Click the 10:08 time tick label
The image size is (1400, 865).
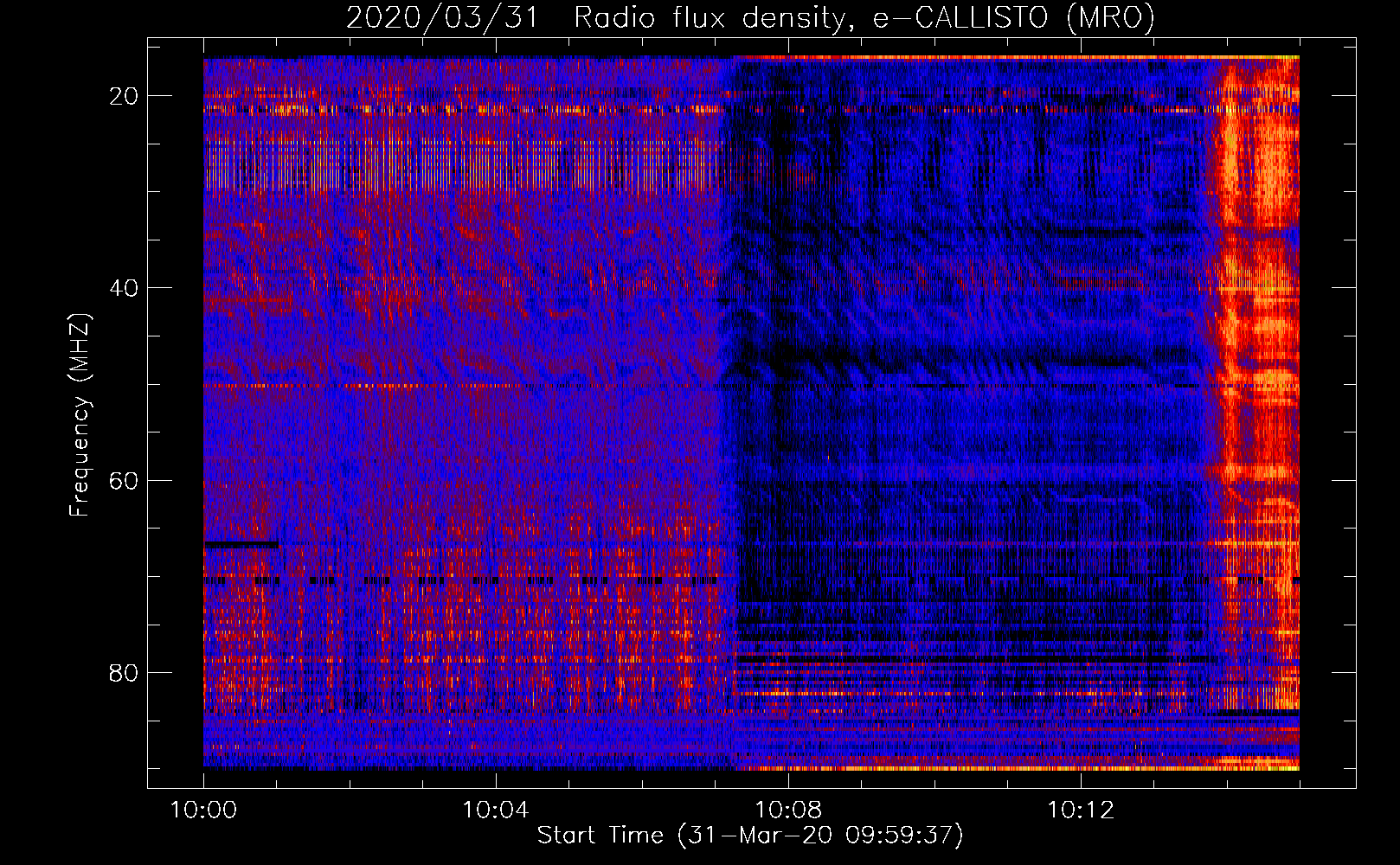787,811
